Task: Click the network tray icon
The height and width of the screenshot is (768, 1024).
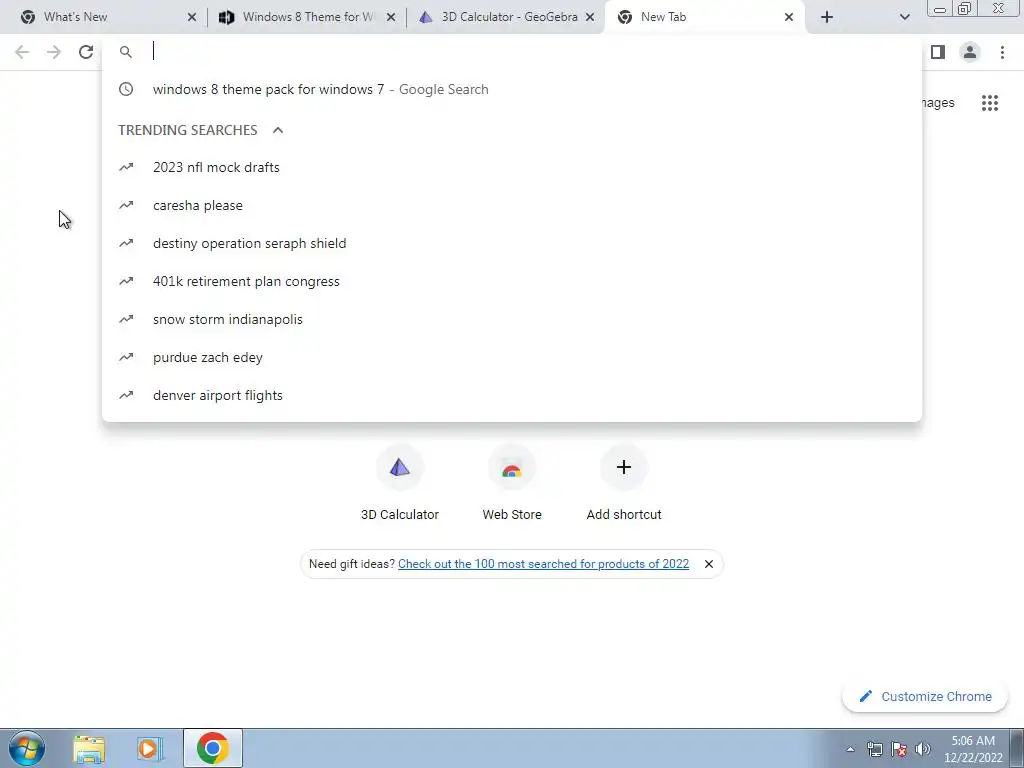Action: point(874,749)
